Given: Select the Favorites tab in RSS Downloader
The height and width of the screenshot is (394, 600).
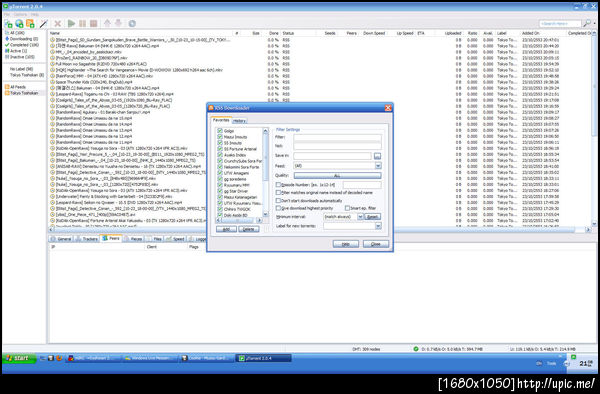Looking at the screenshot, I should (x=221, y=120).
